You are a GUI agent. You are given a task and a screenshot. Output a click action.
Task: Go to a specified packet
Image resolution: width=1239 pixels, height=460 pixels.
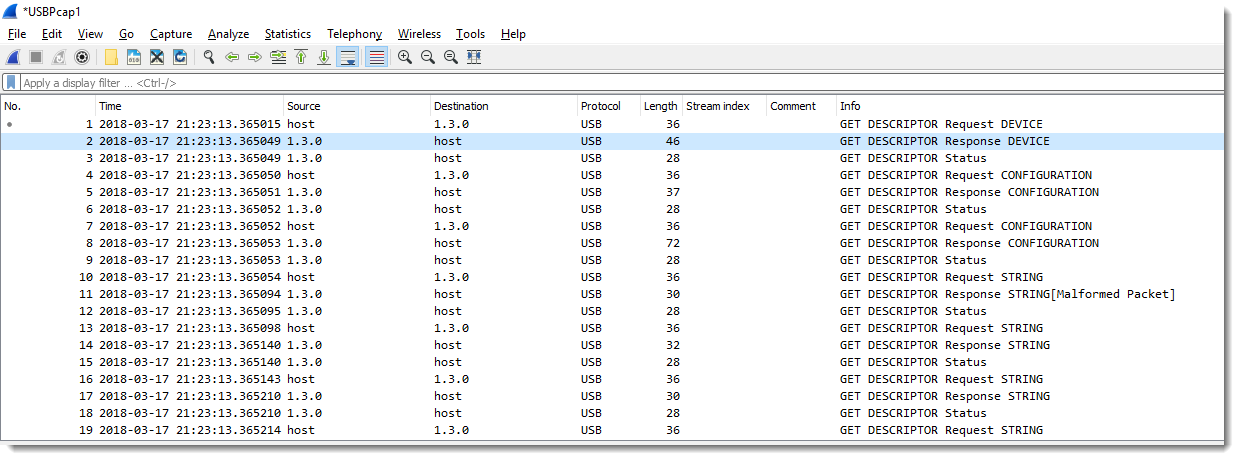tap(278, 57)
